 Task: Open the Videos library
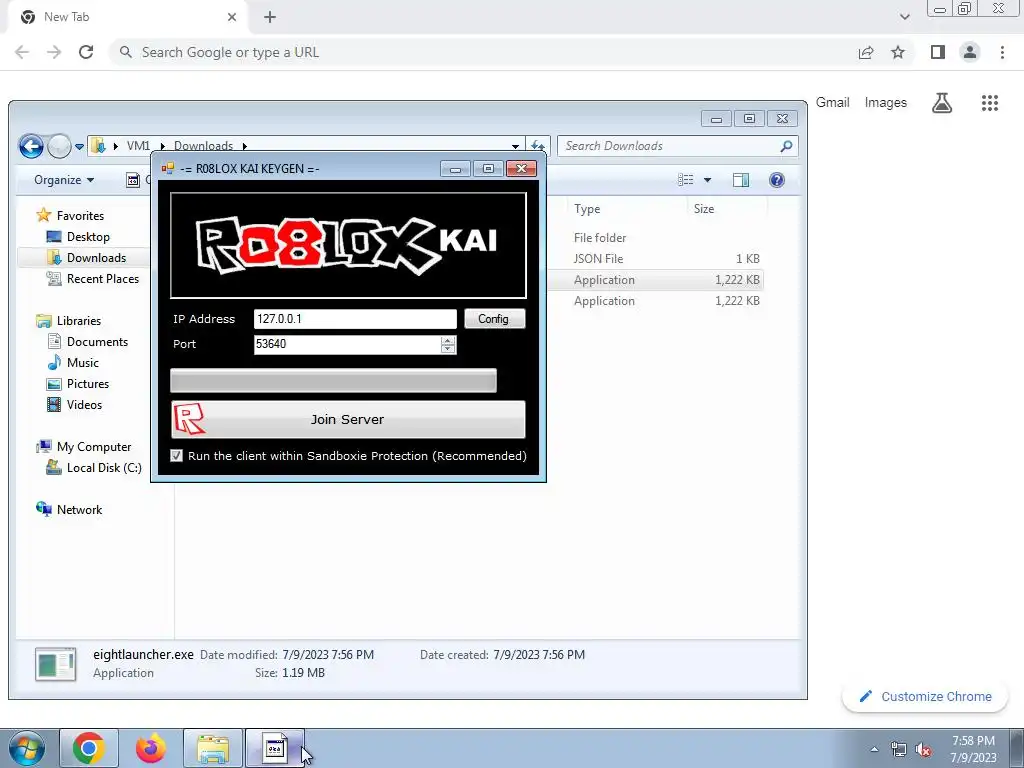[84, 405]
